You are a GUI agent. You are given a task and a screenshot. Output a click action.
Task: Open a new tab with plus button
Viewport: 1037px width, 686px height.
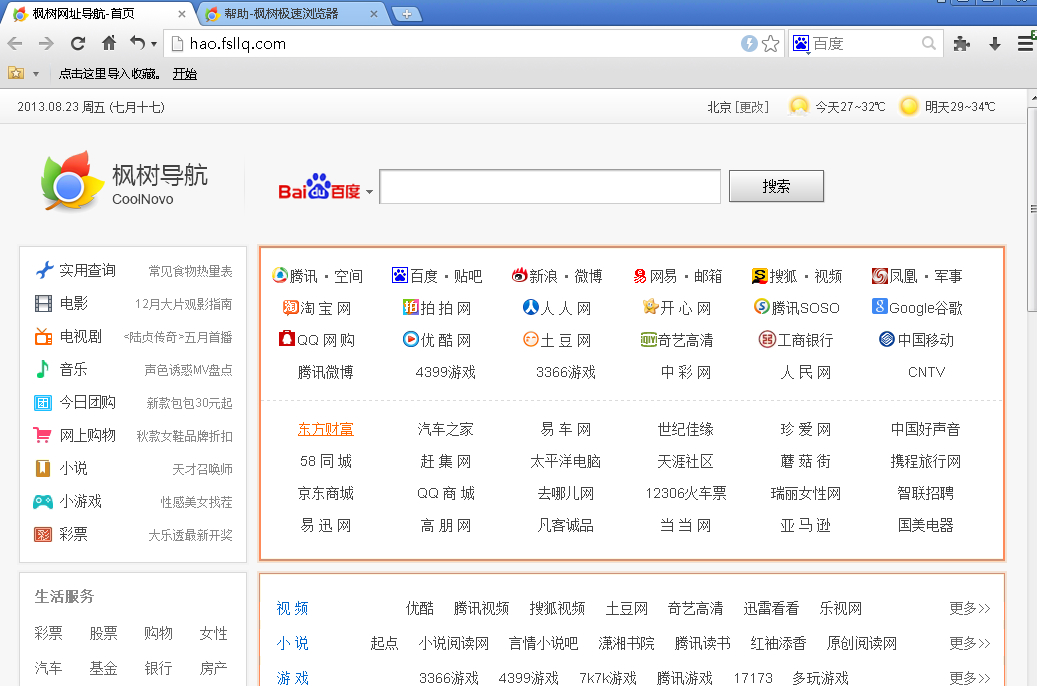[407, 14]
